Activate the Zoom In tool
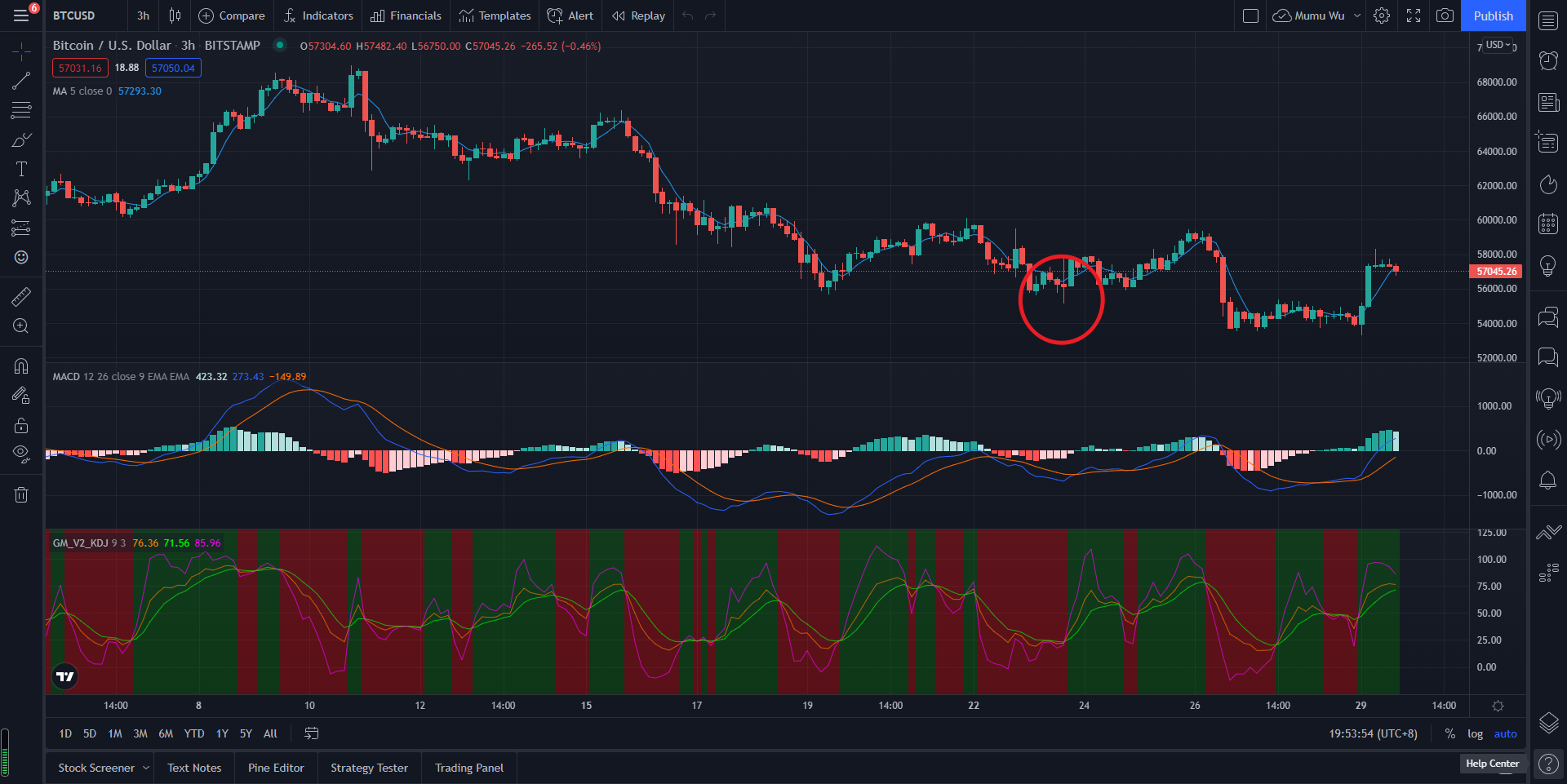1567x784 pixels. (x=21, y=326)
